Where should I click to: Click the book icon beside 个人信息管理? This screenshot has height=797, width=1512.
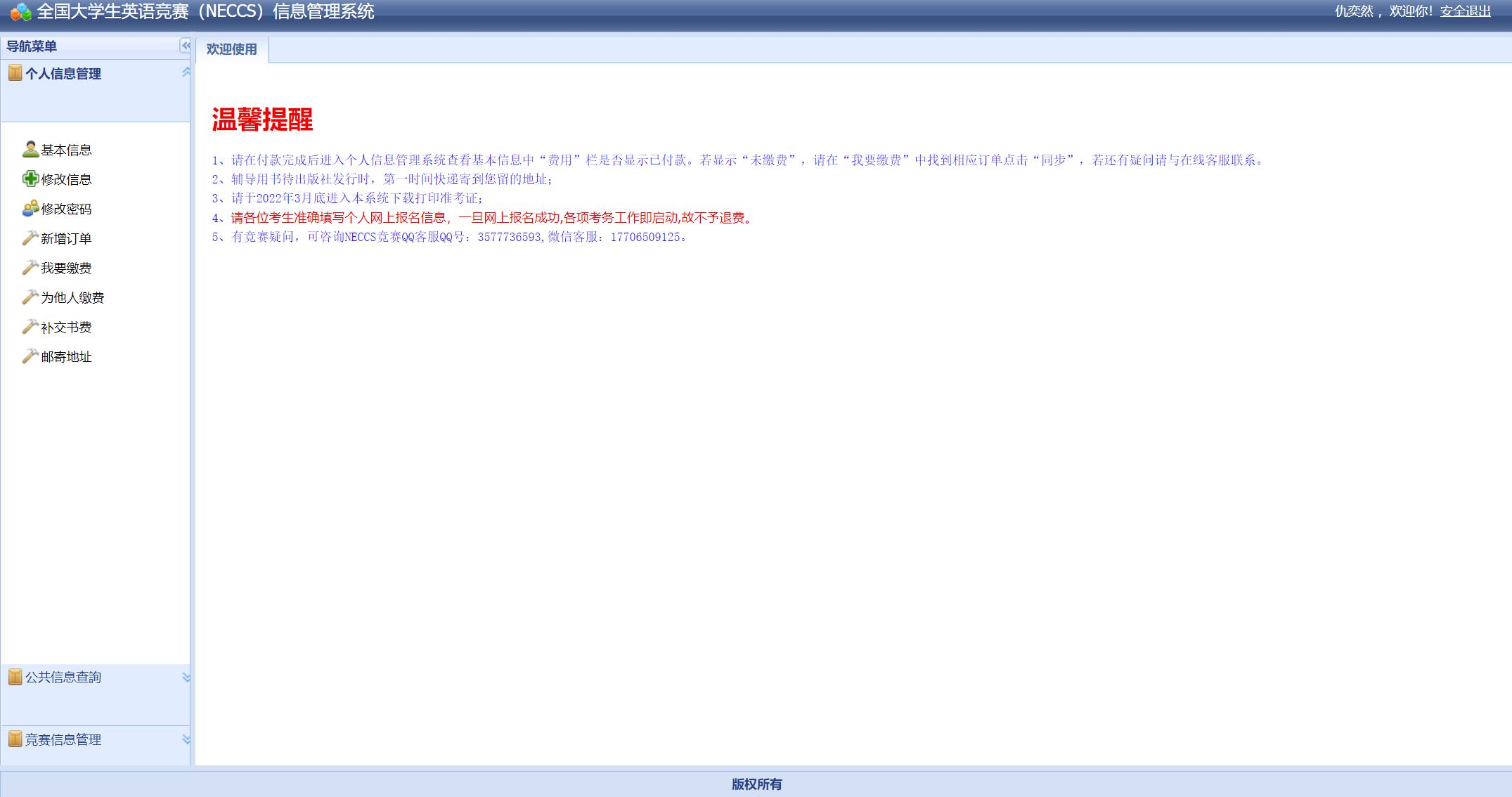(15, 72)
